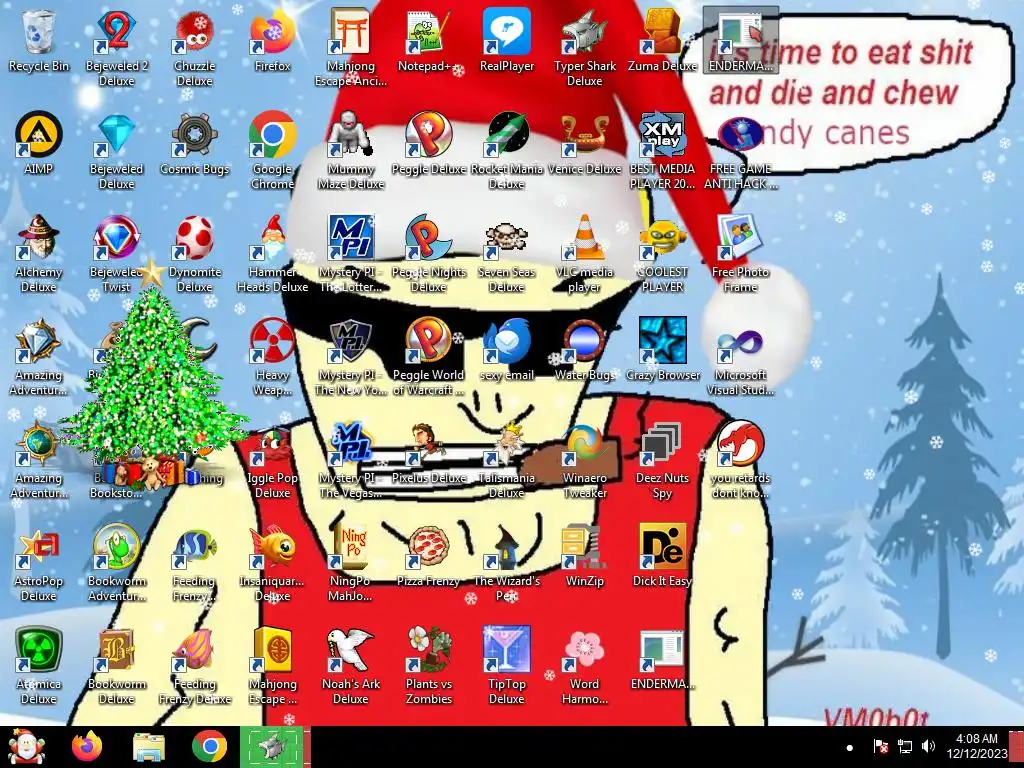Open the taskbar clock showing 4:08 AM
Image resolution: width=1024 pixels, height=768 pixels.
(976, 746)
